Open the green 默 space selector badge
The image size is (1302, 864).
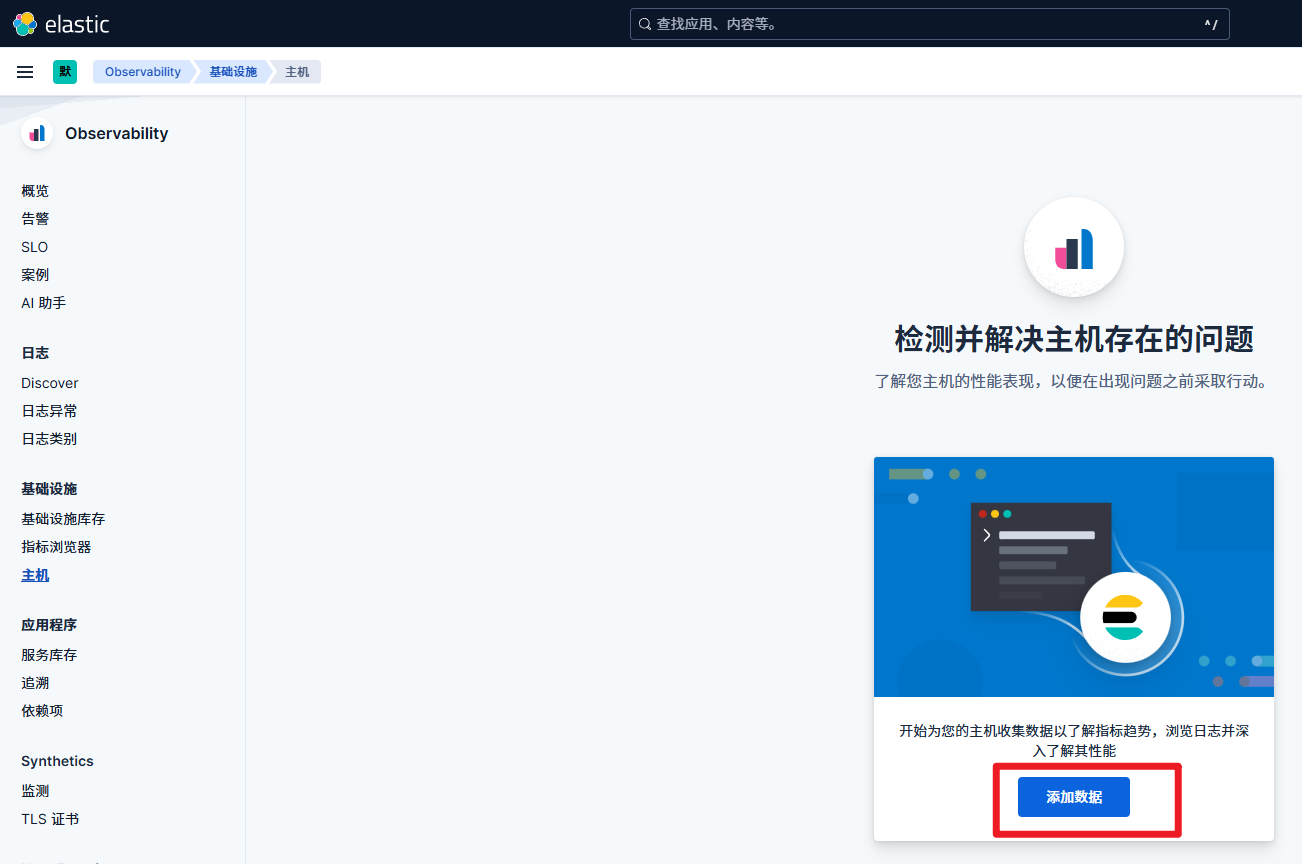tap(65, 72)
